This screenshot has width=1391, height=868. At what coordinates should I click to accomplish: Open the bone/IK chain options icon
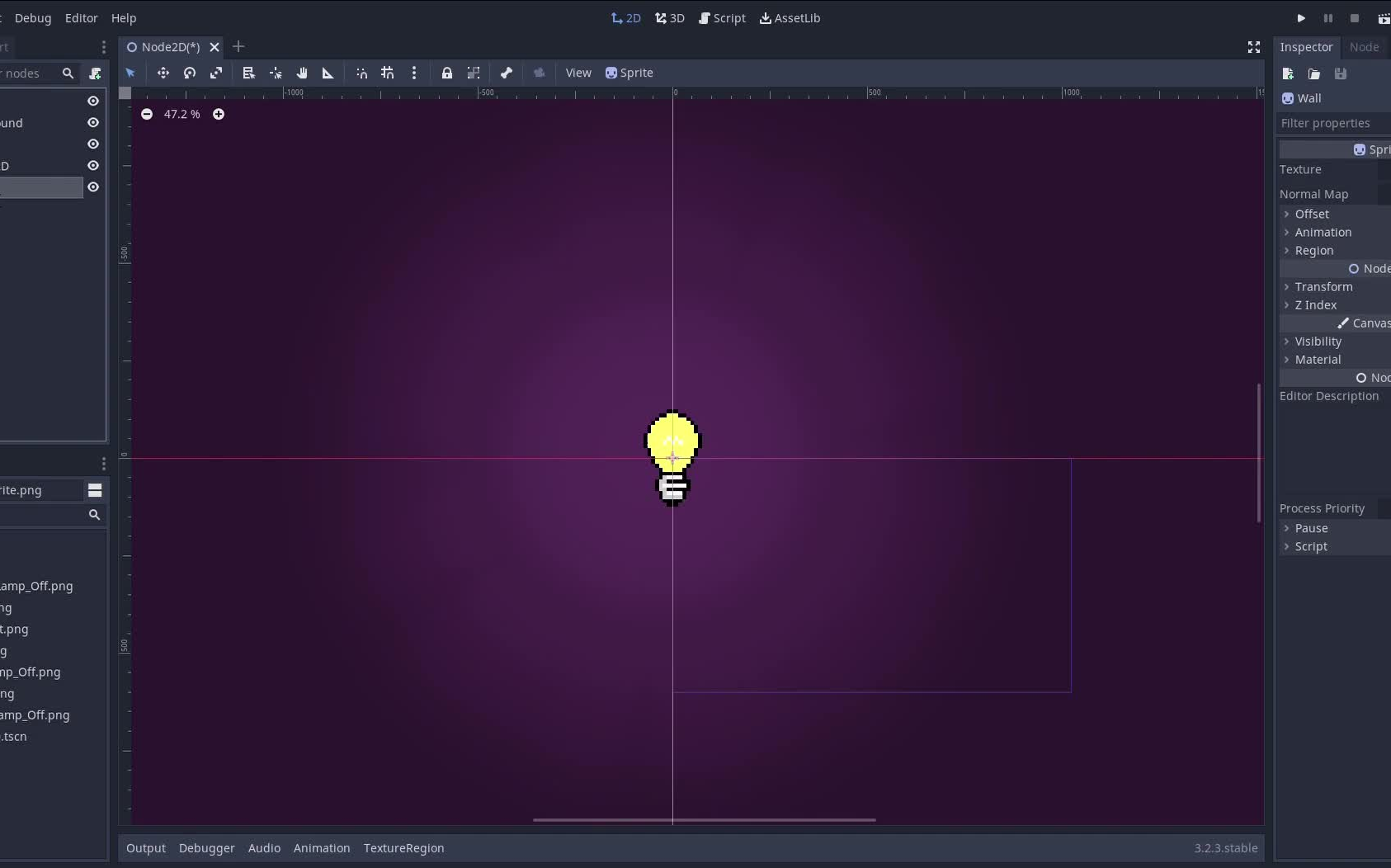[507, 73]
